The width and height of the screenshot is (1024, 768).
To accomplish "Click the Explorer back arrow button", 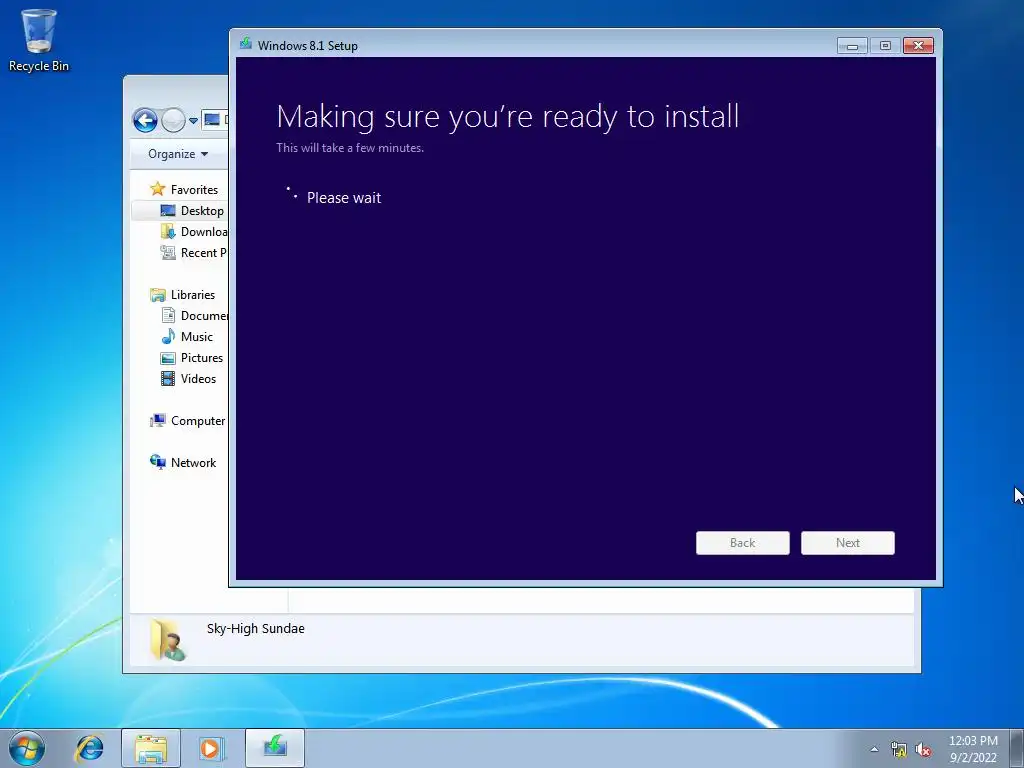I will click(145, 120).
